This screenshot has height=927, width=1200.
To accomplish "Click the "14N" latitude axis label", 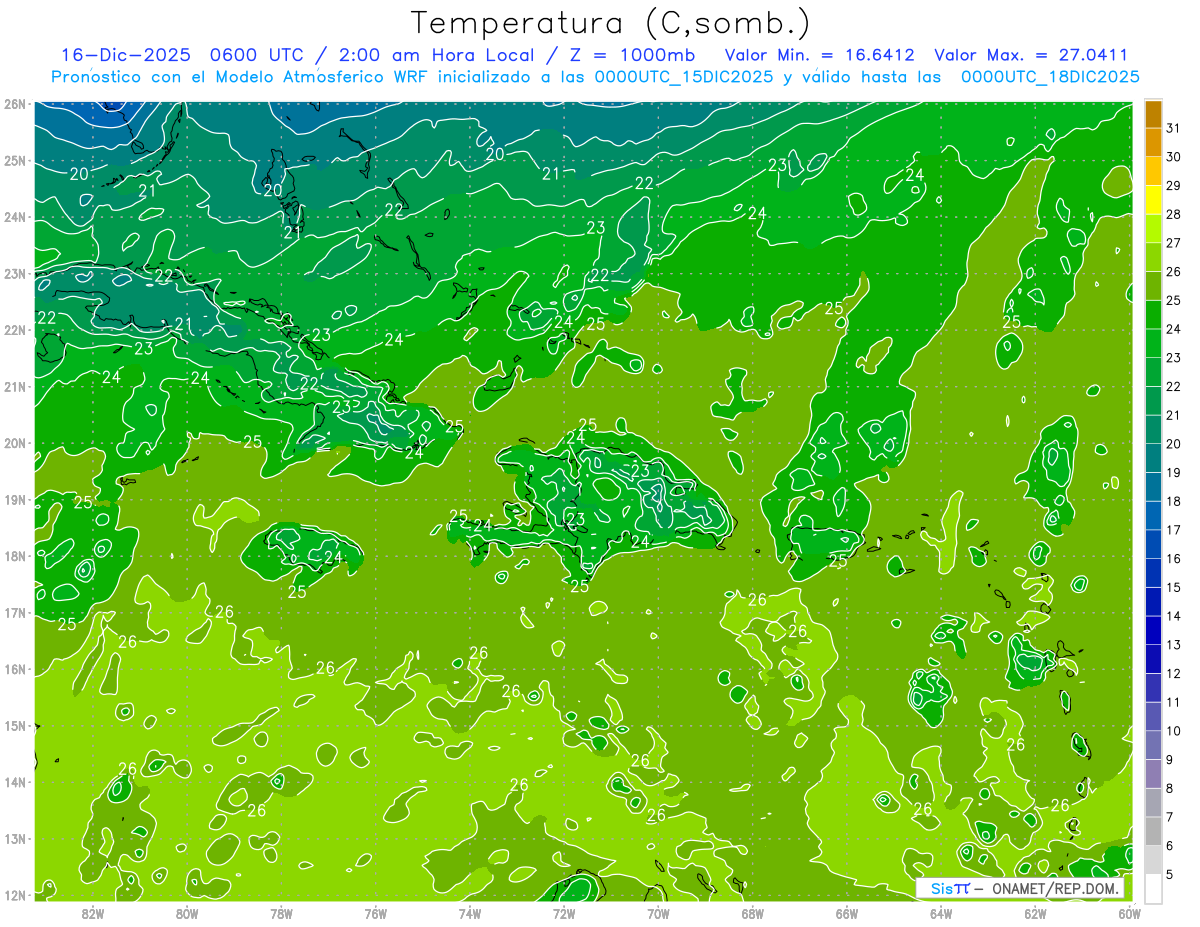I will coord(15,782).
